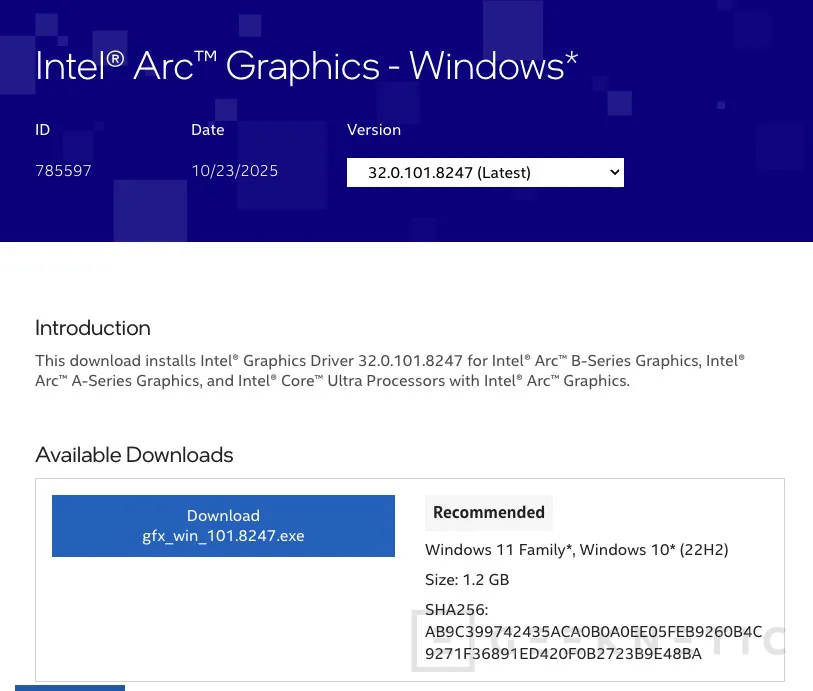The height and width of the screenshot is (691, 813).
Task: Click the filename gfx_win_101.8247.exe label
Action: (x=222, y=535)
